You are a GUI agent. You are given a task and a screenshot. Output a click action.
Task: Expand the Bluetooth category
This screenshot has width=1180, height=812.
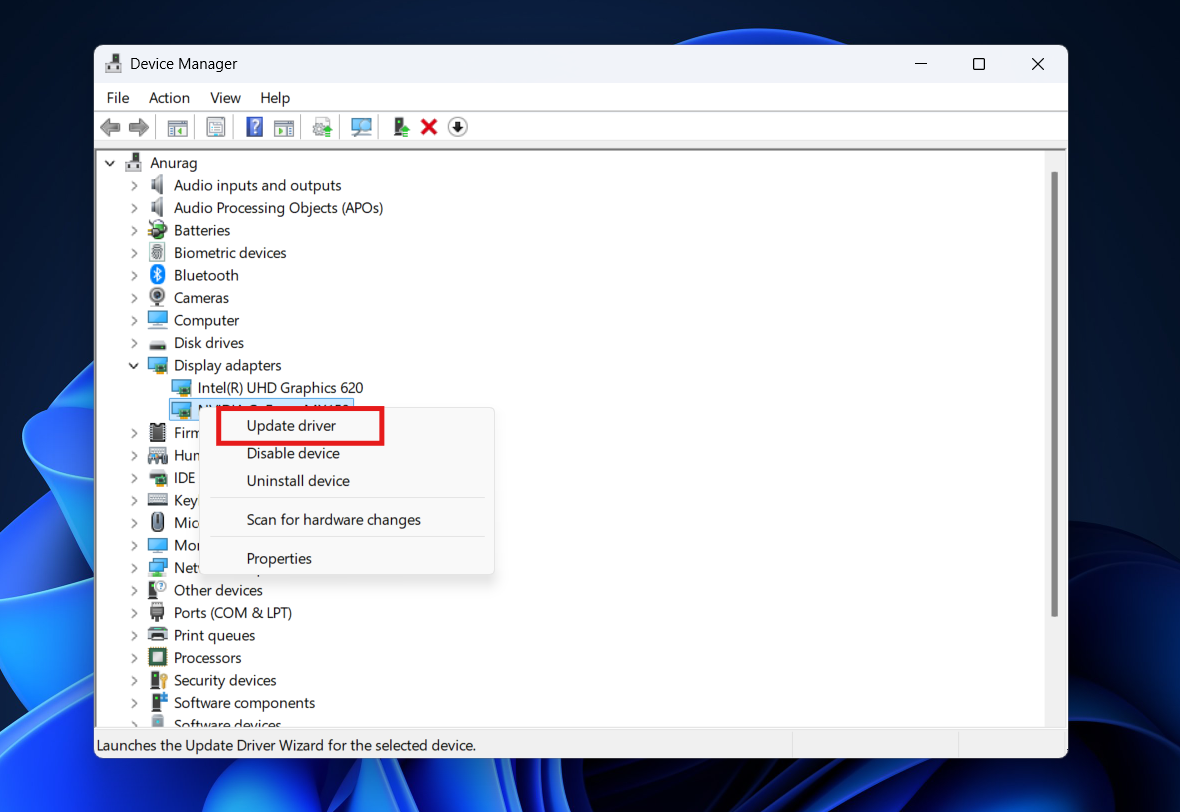click(135, 275)
